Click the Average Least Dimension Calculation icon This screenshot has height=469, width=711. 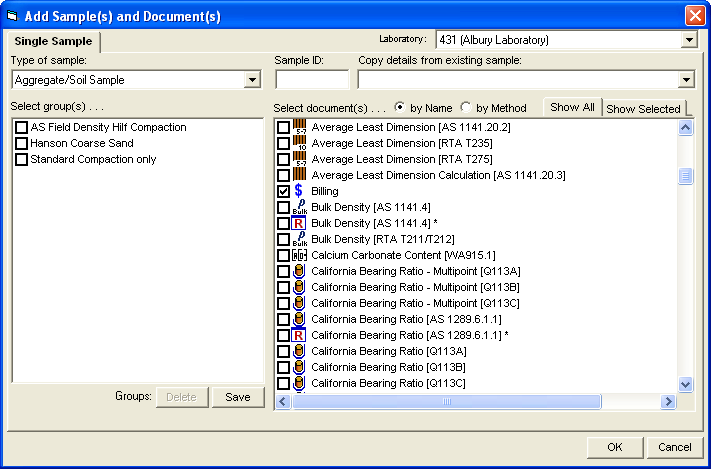click(x=299, y=175)
